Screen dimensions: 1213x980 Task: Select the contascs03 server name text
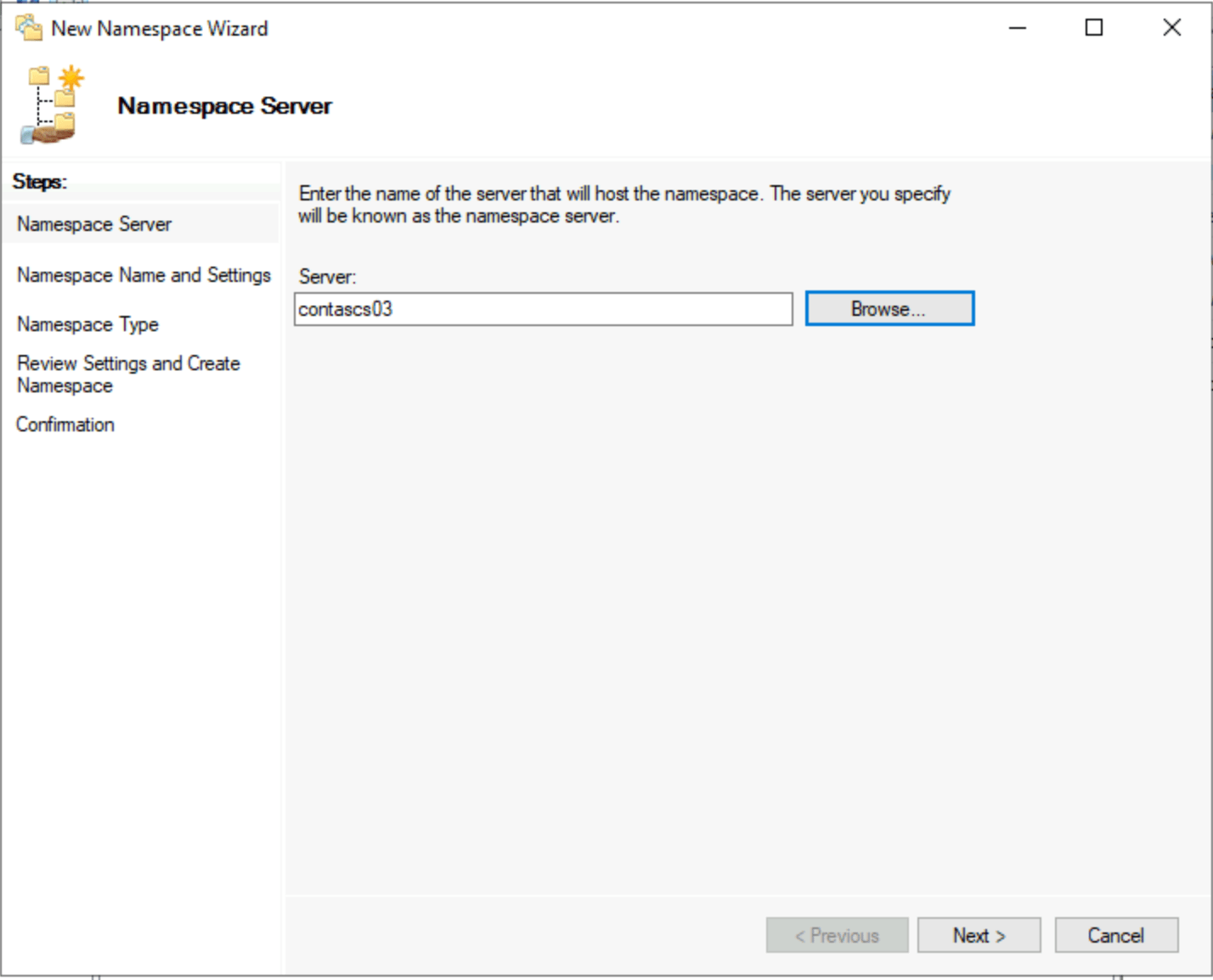point(345,308)
